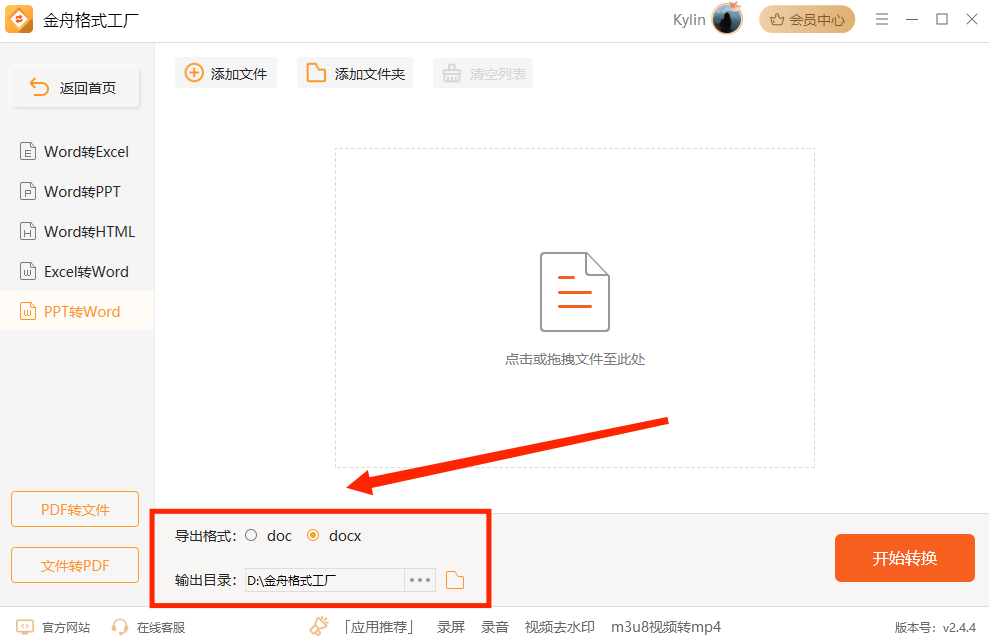This screenshot has height=643, width=989.
Task: Click the 添加文件夹 add folder button
Action: point(355,73)
